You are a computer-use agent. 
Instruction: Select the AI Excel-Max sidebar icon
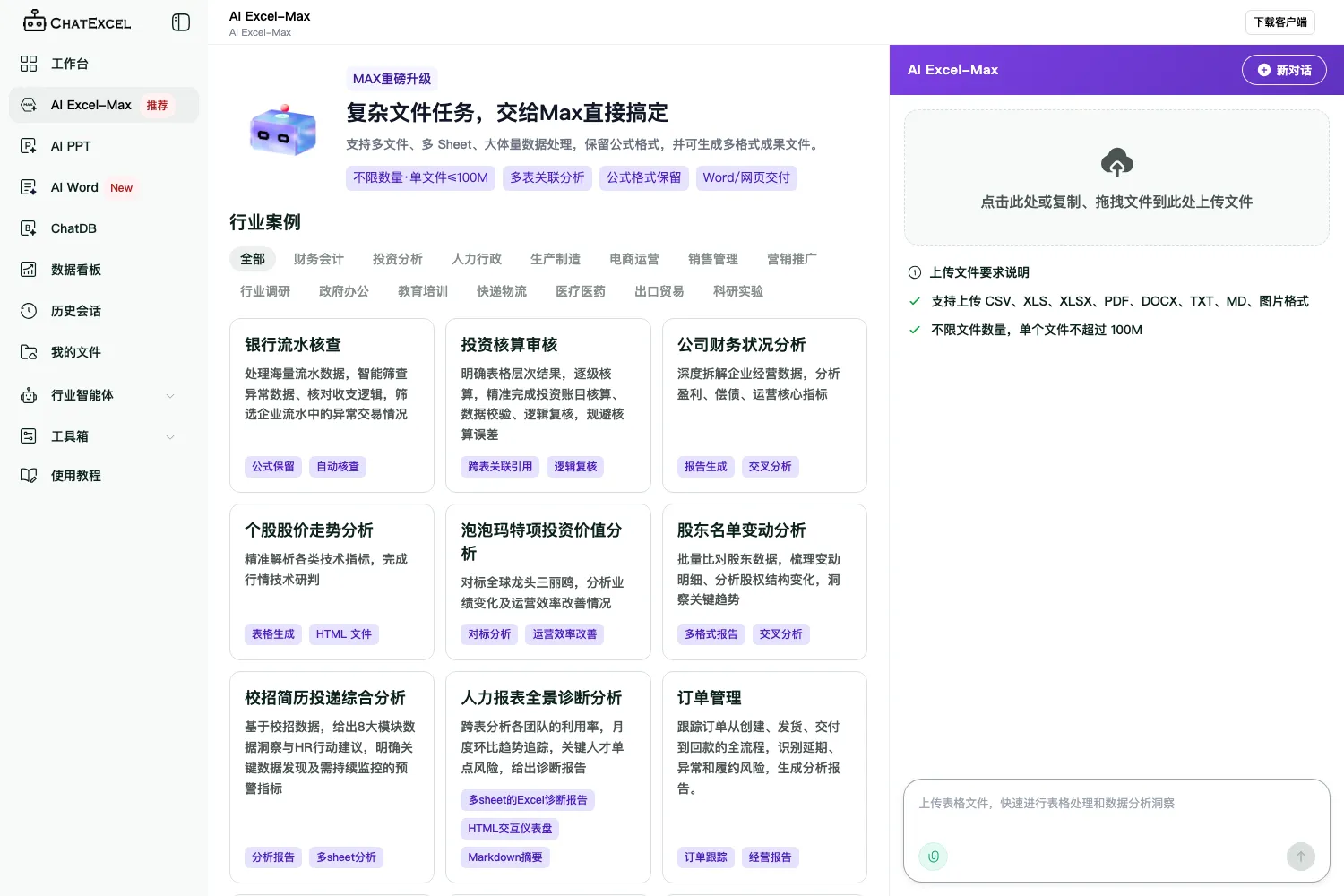[29, 105]
